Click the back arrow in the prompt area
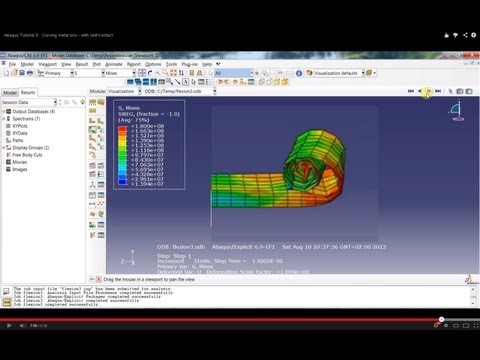480x360 pixels. 92,279
